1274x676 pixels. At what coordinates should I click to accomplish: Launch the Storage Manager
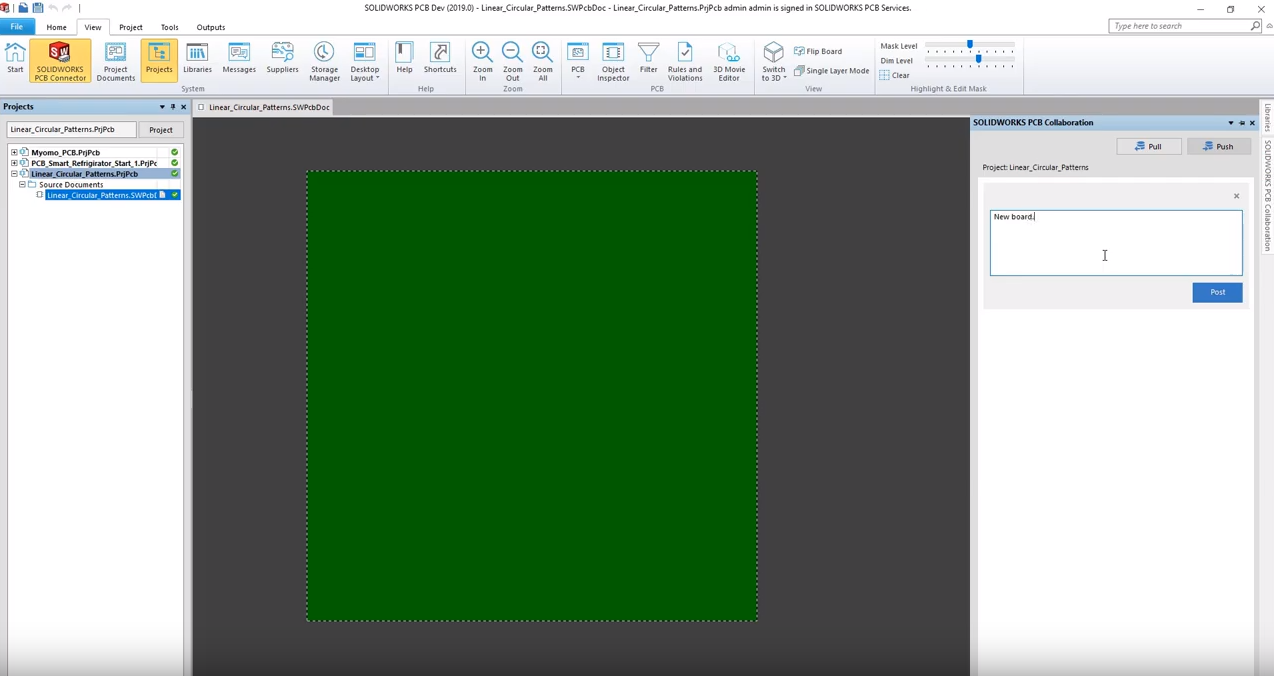[324, 61]
